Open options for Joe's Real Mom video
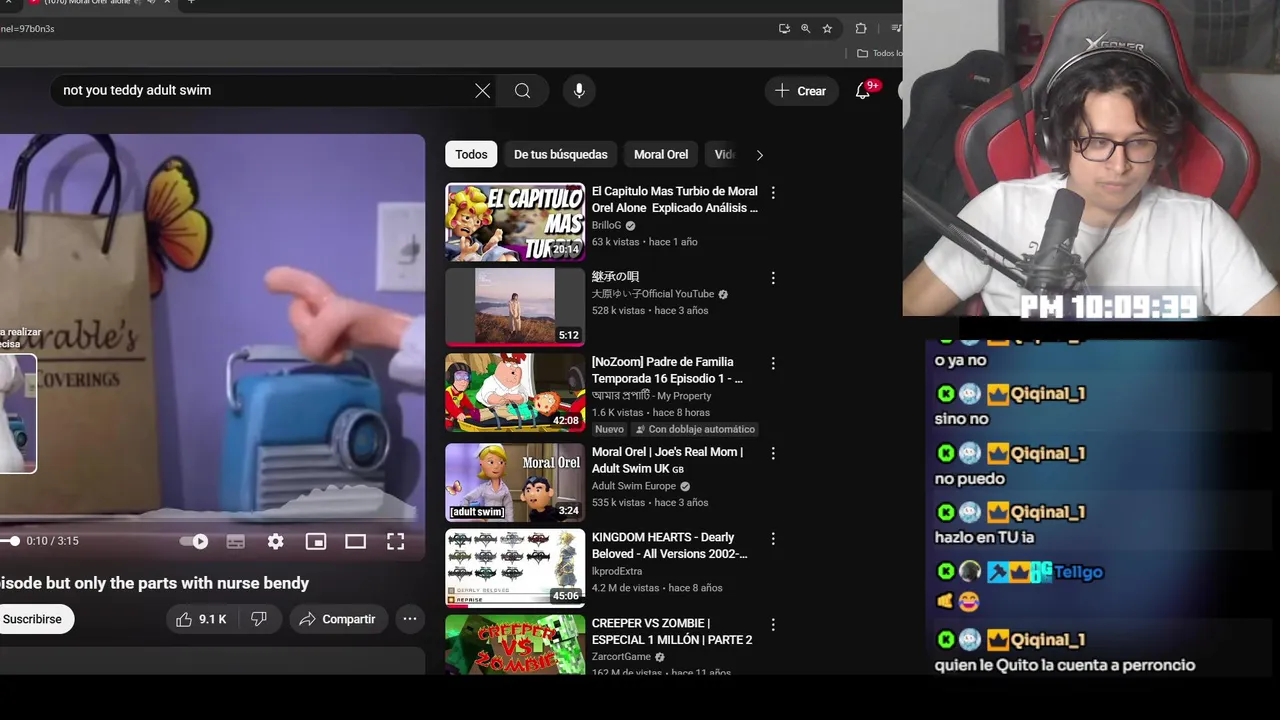The height and width of the screenshot is (720, 1280). coord(773,453)
